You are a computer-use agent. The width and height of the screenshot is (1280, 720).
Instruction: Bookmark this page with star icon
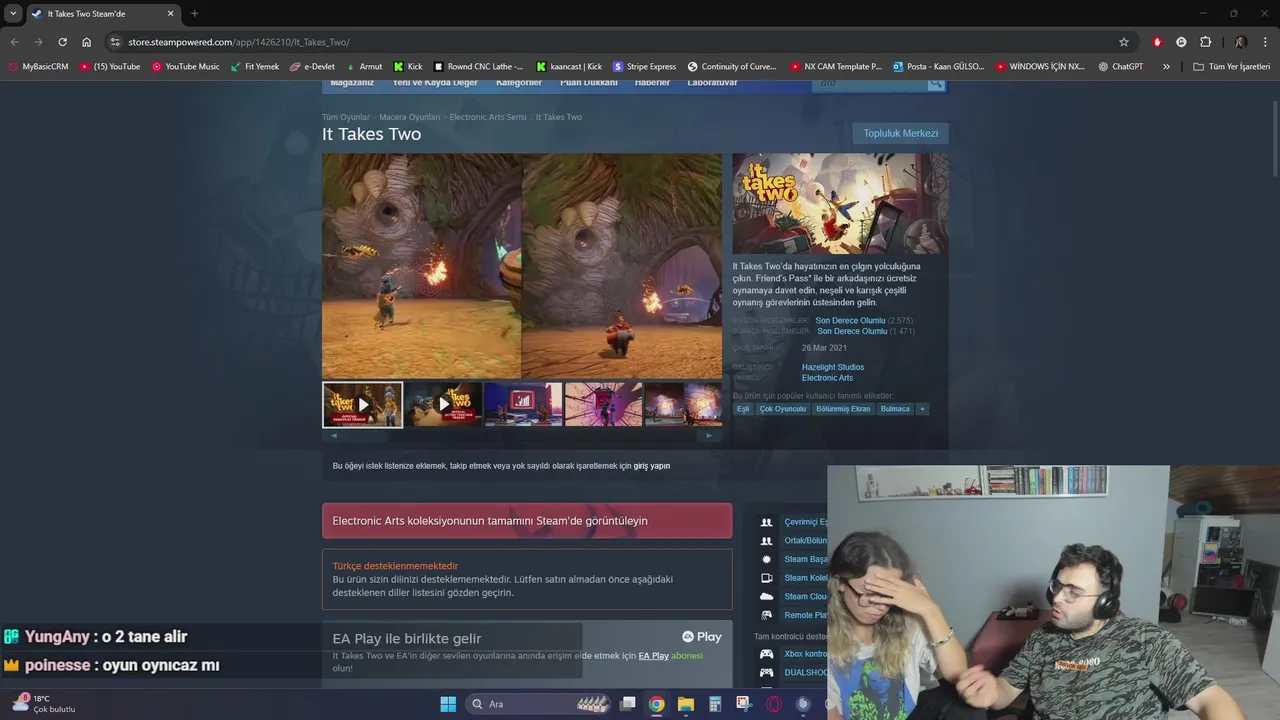coord(1124,42)
